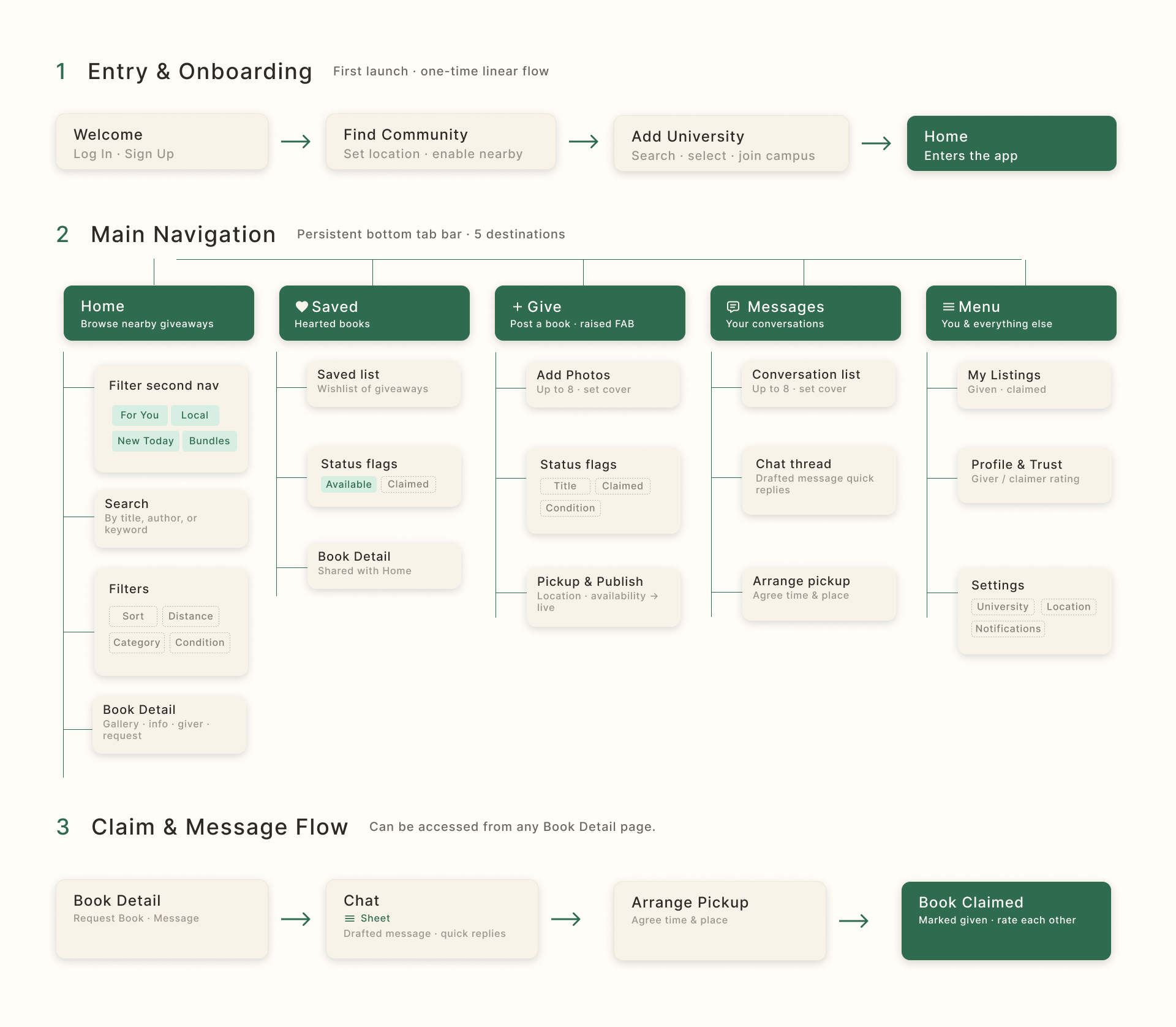This screenshot has height=1027, width=1176.
Task: Open the Settings card heading
Action: click(x=998, y=585)
